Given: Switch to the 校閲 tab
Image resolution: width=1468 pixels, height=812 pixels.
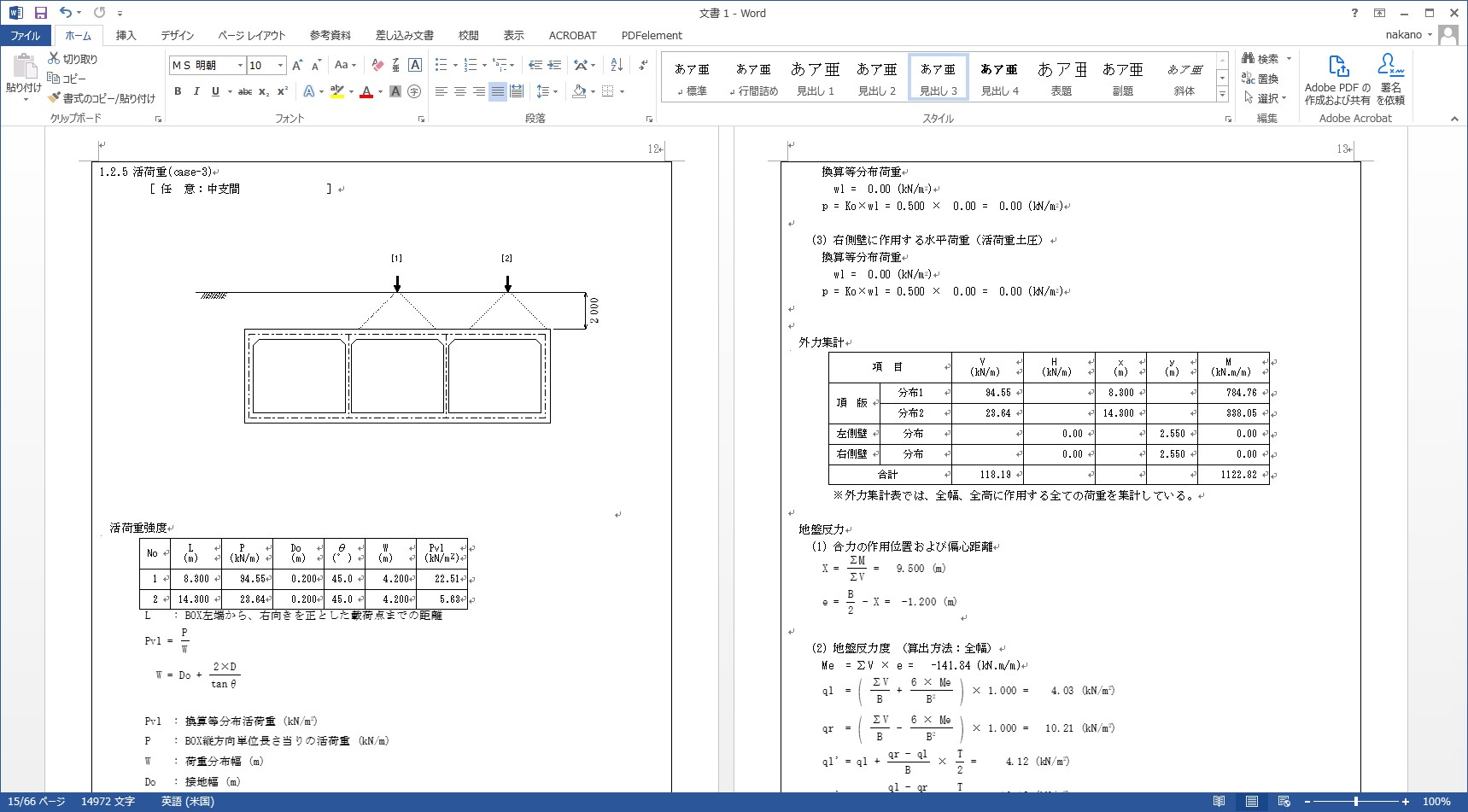Looking at the screenshot, I should [468, 35].
